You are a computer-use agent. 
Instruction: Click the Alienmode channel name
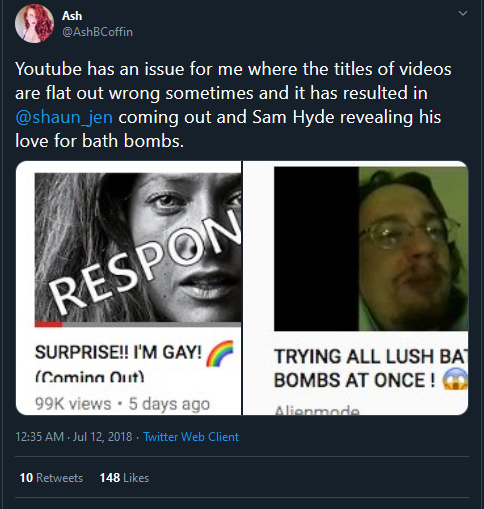pos(317,410)
